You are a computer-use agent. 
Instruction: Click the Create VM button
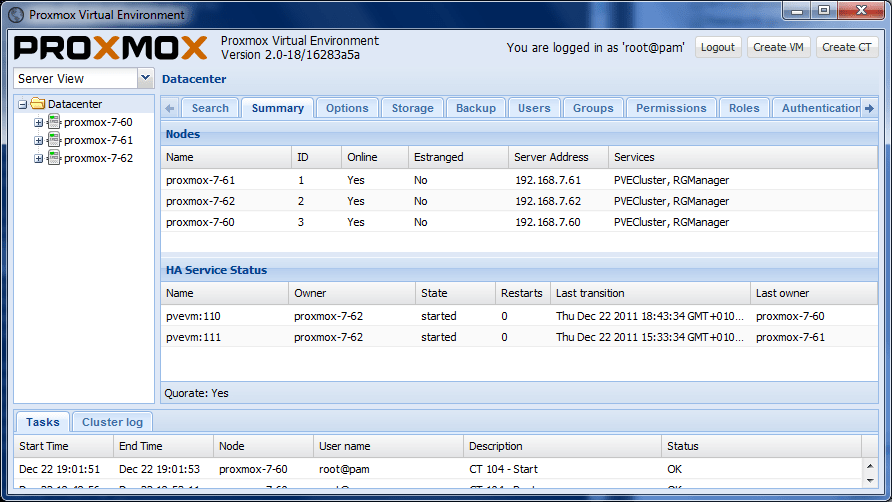pos(778,47)
